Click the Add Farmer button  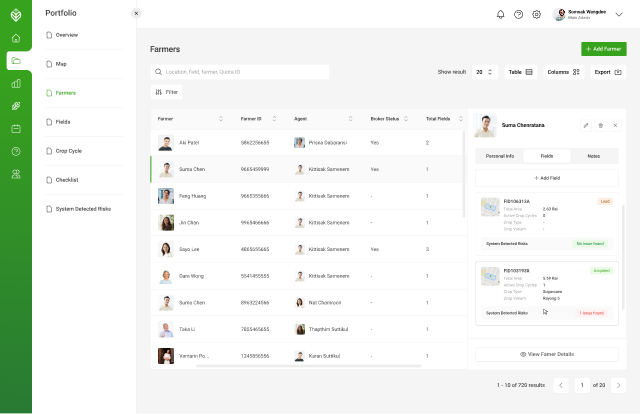(x=604, y=49)
